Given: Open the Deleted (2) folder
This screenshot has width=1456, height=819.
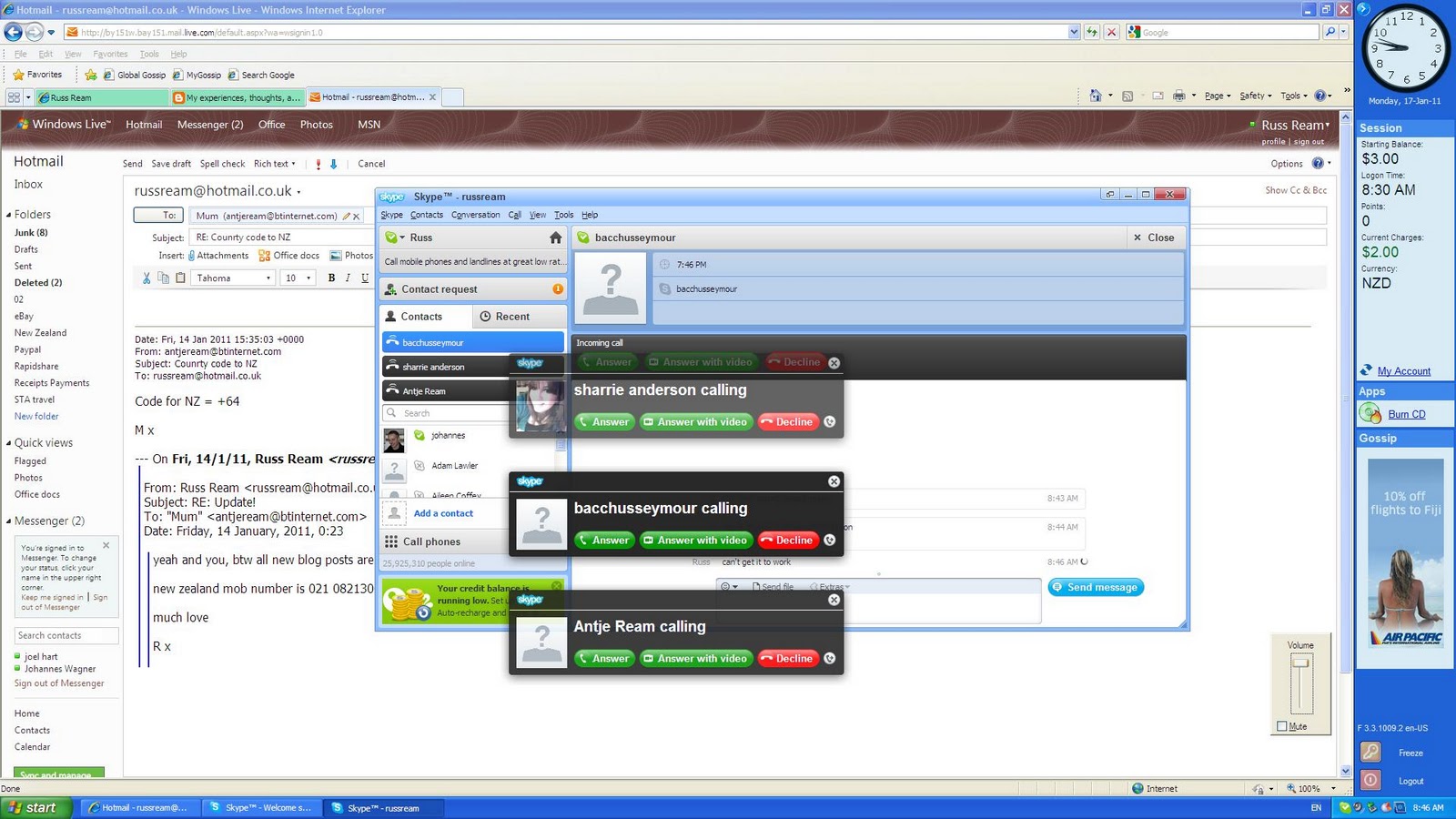Looking at the screenshot, I should (38, 283).
